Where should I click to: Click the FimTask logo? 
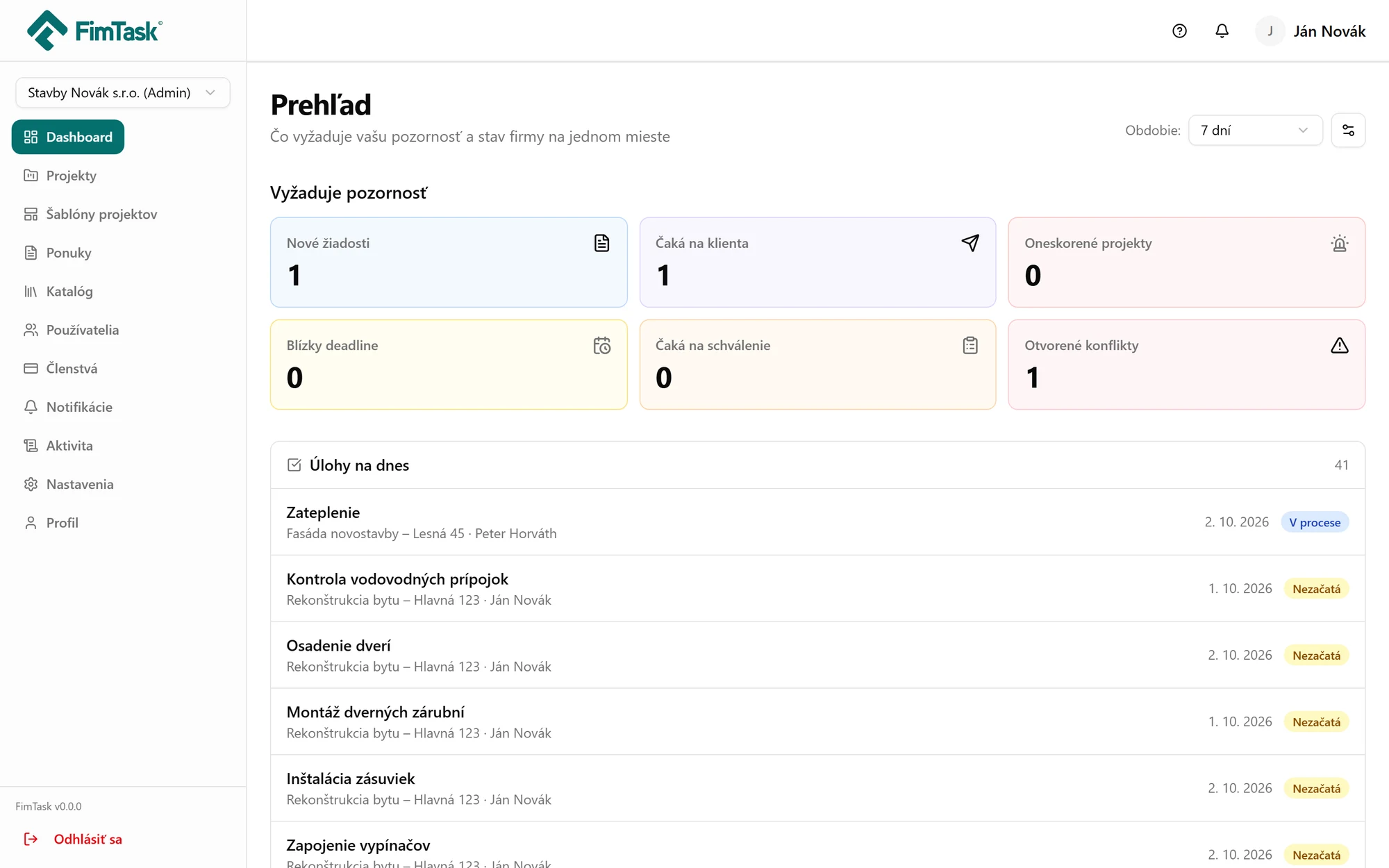click(x=94, y=31)
